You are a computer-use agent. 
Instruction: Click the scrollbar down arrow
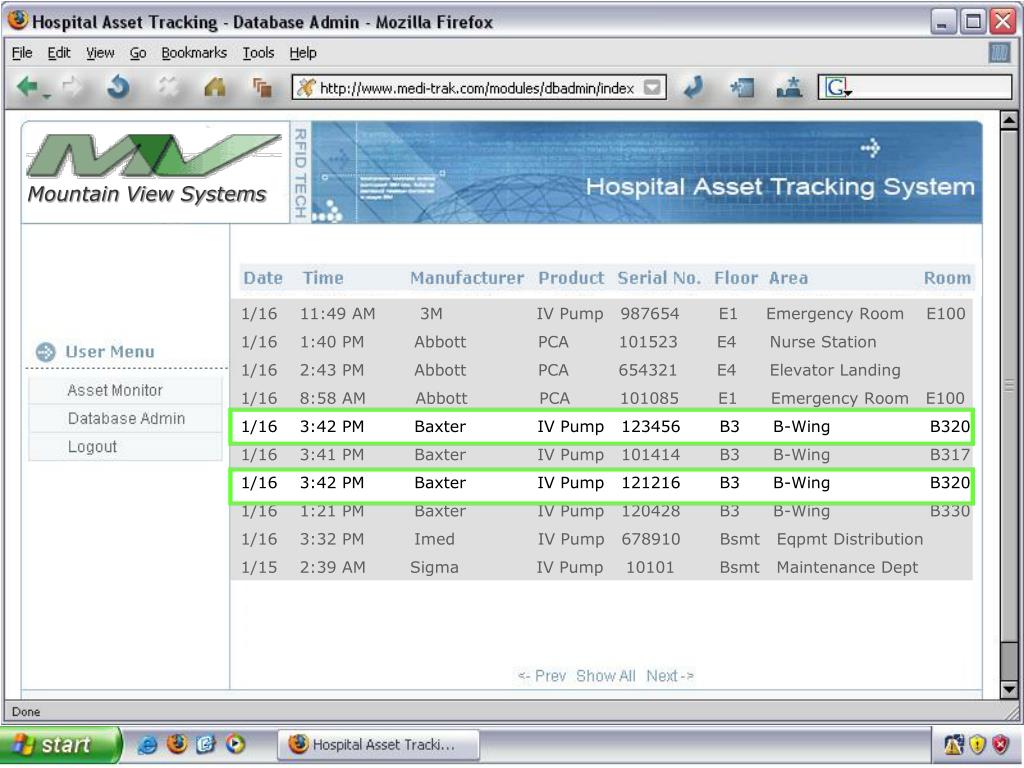click(1009, 690)
